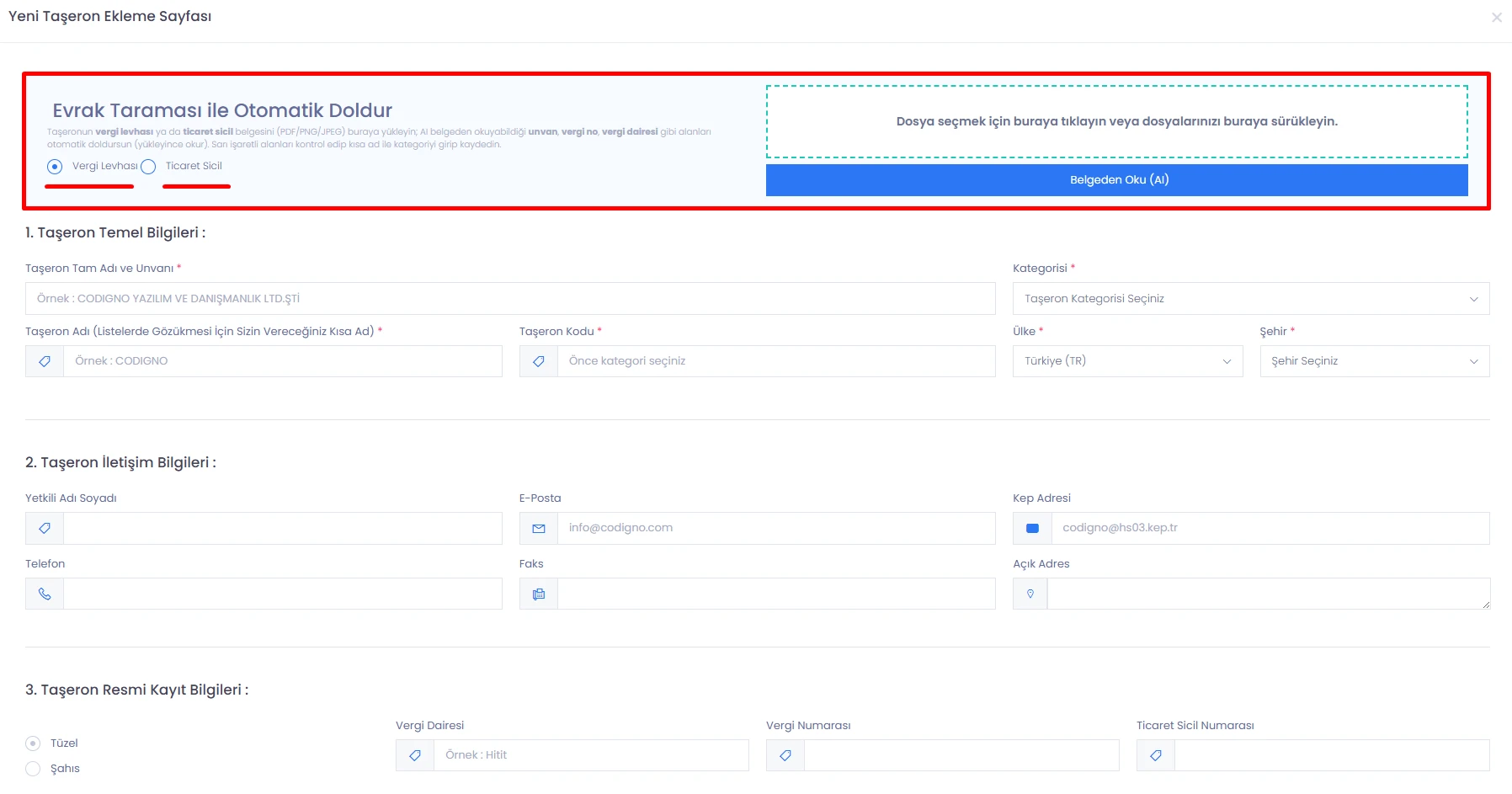Click tag icon beside Vergi Numarası field
Image resolution: width=1512 pixels, height=794 pixels.
[x=785, y=755]
